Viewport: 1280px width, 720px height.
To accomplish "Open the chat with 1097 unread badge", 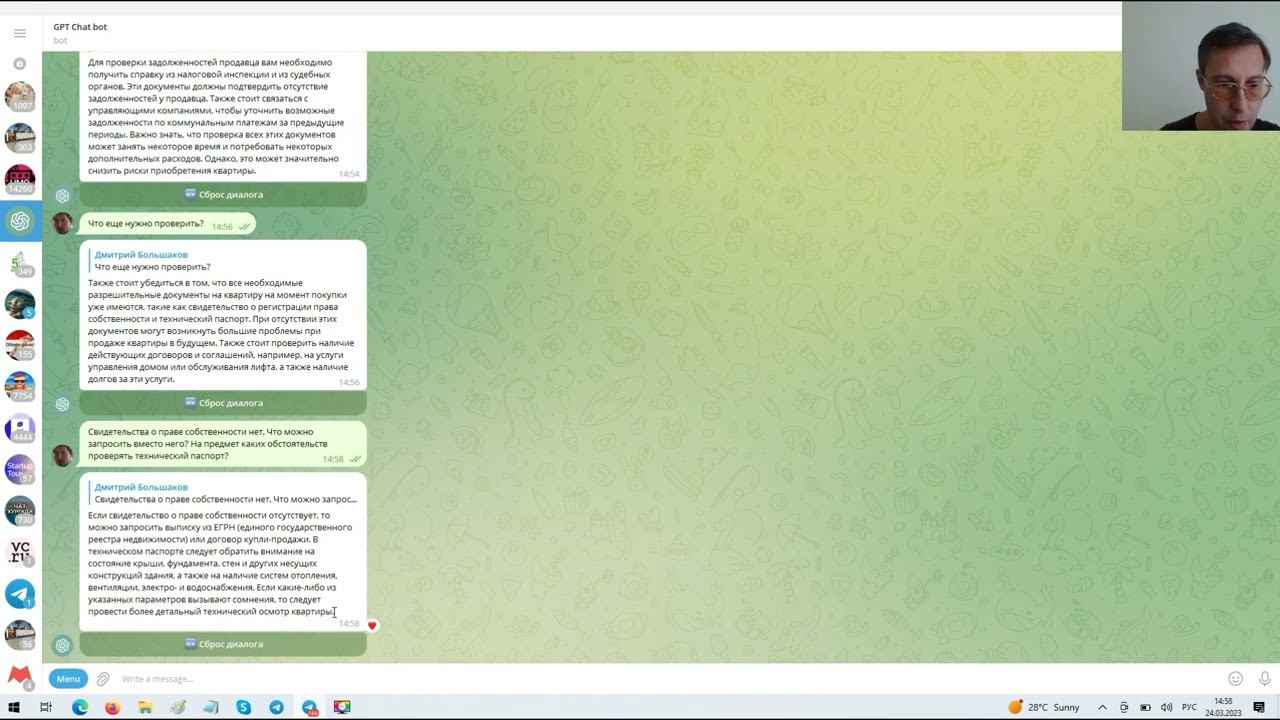I will pos(19,96).
